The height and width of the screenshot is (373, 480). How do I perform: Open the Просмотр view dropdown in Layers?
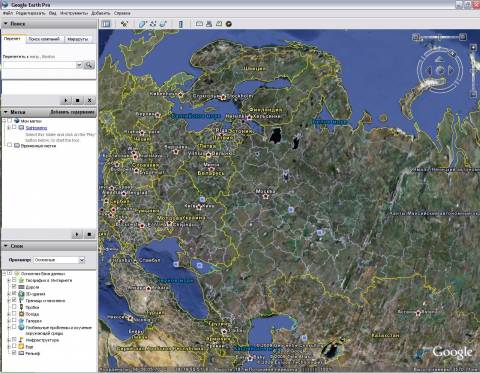point(59,260)
